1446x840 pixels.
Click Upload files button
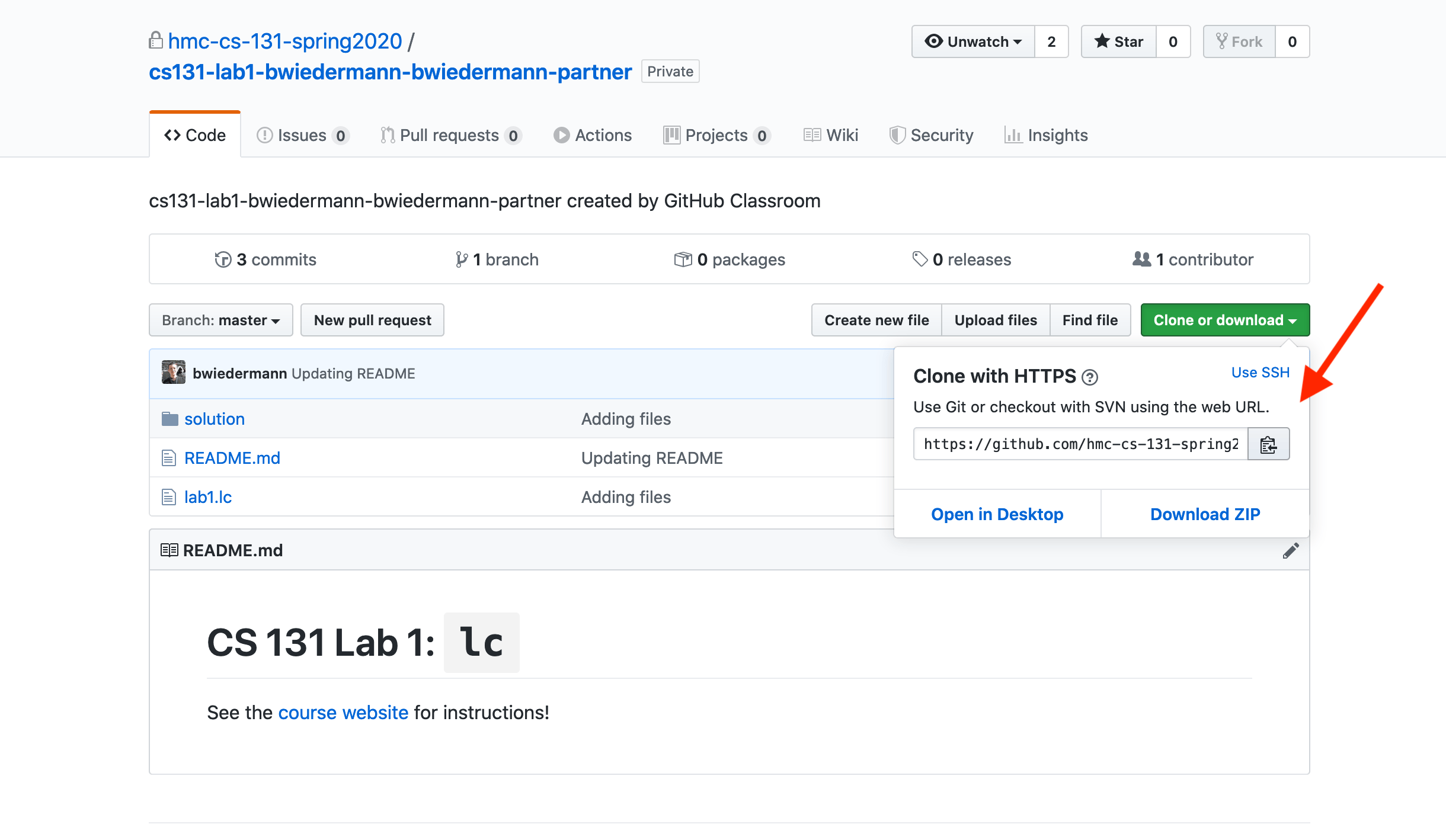pyautogui.click(x=996, y=320)
